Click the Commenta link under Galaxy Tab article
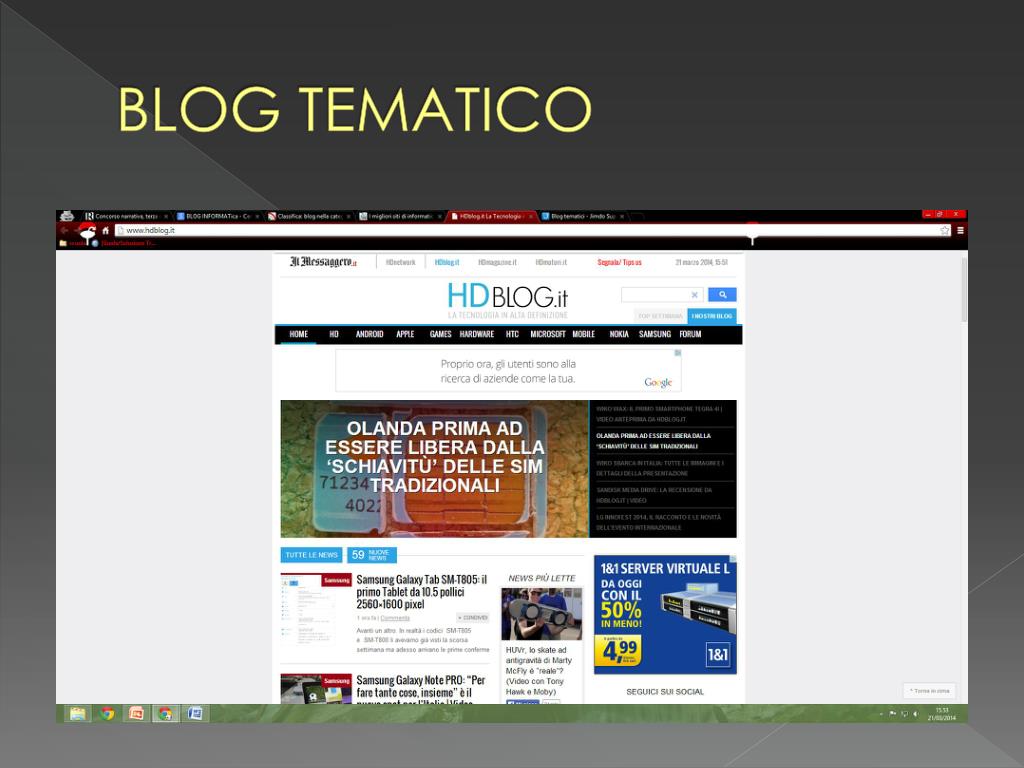This screenshot has width=1024, height=768. click(395, 618)
